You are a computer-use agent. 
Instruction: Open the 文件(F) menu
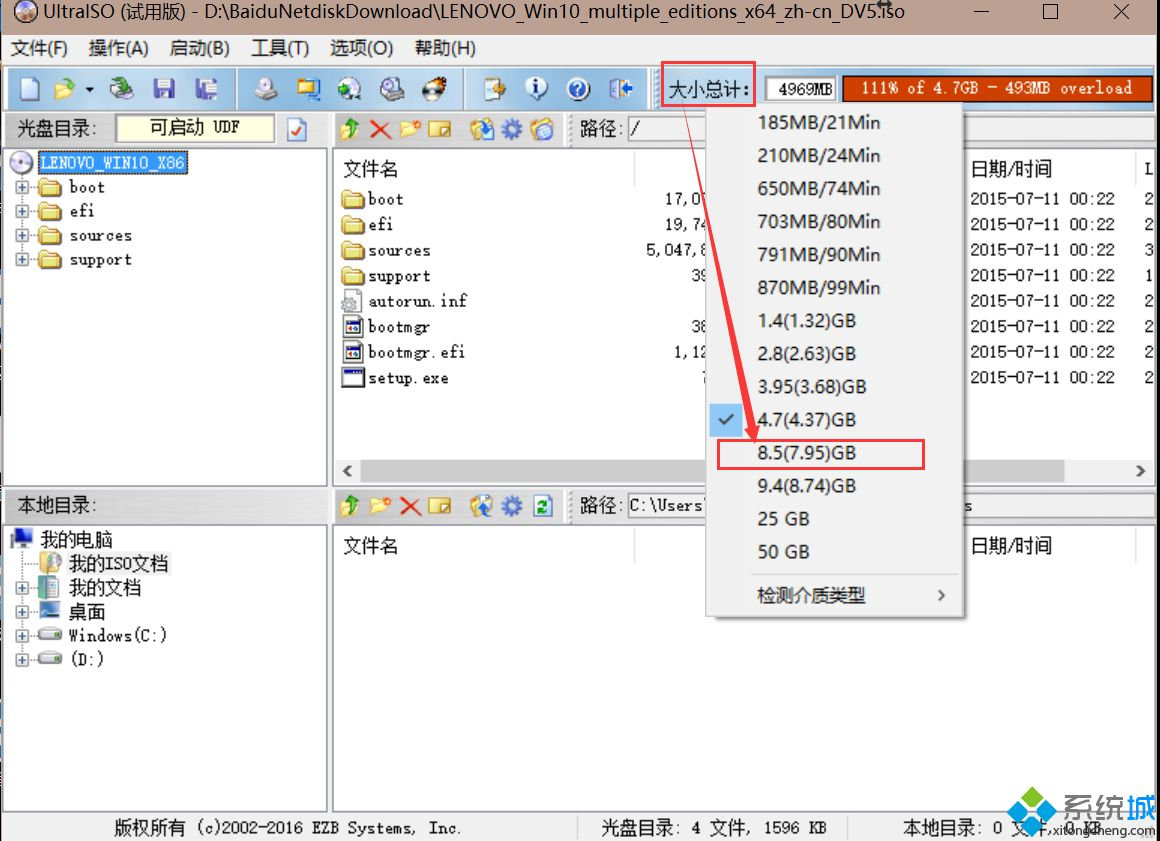[39, 49]
